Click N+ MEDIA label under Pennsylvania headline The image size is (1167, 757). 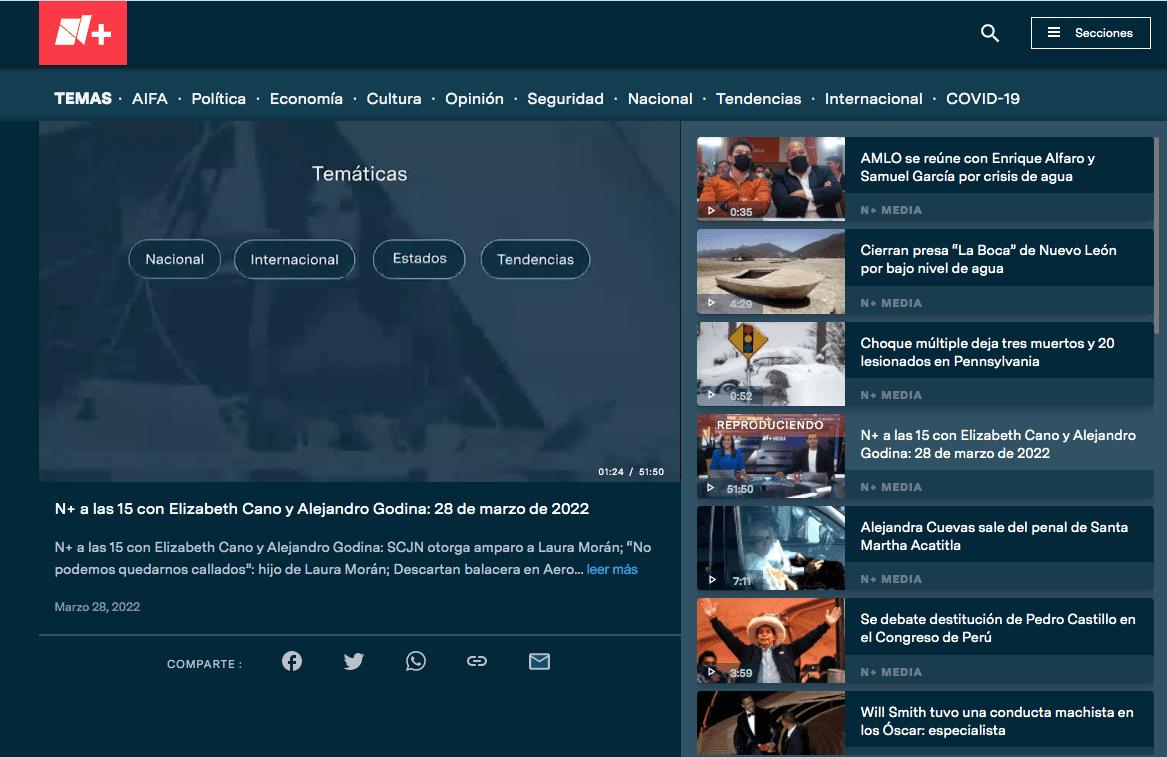[x=891, y=395]
